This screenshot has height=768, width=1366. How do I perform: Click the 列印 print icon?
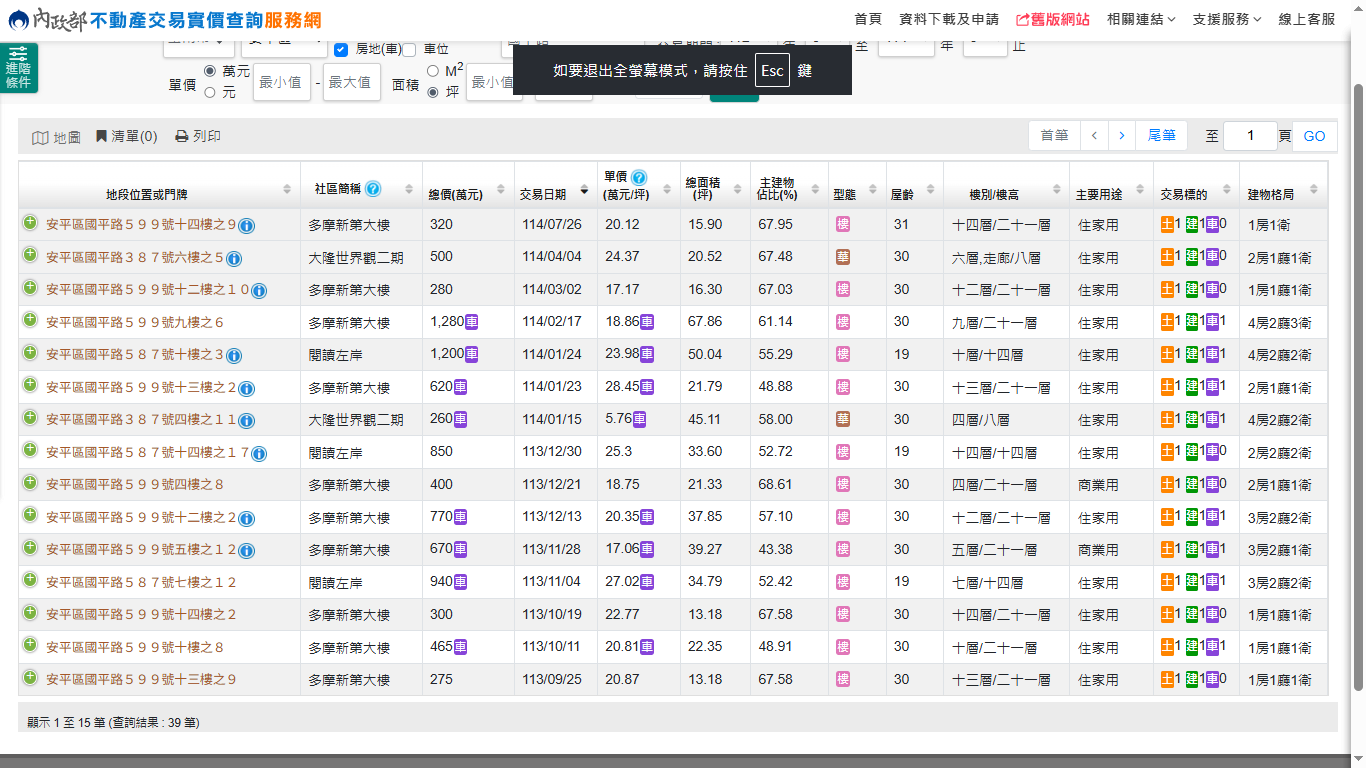(x=182, y=137)
